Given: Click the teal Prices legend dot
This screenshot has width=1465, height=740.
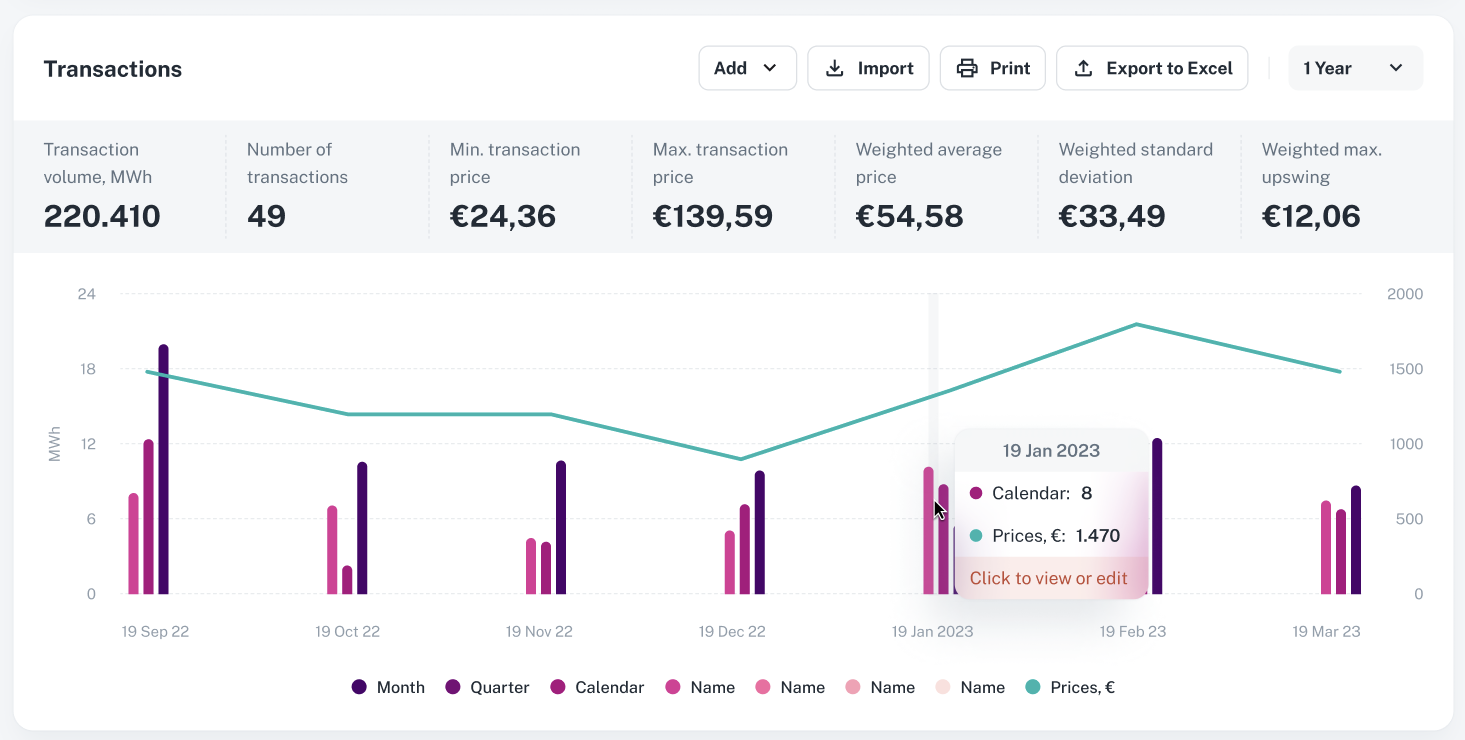Looking at the screenshot, I should [x=1033, y=687].
